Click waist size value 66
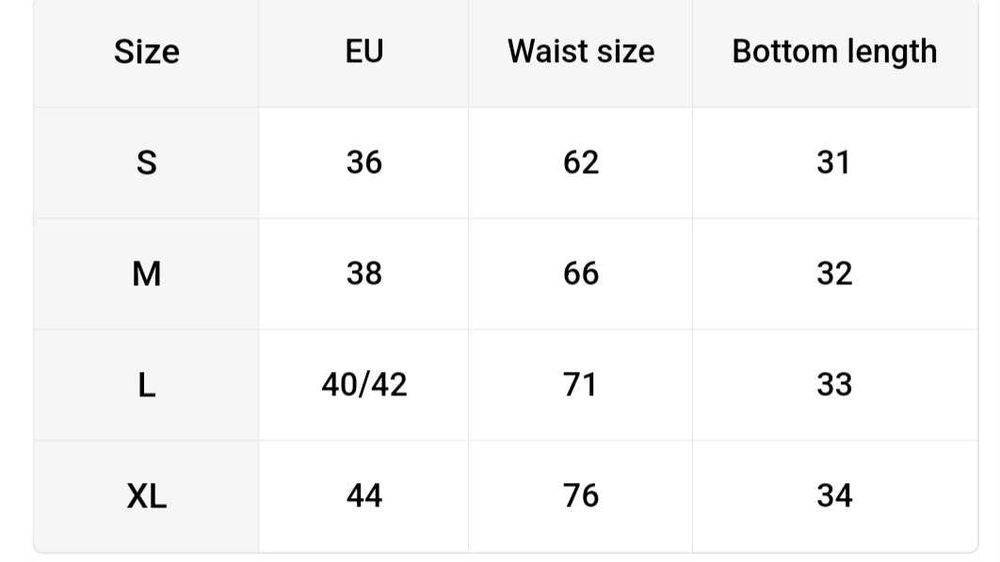 pos(580,273)
